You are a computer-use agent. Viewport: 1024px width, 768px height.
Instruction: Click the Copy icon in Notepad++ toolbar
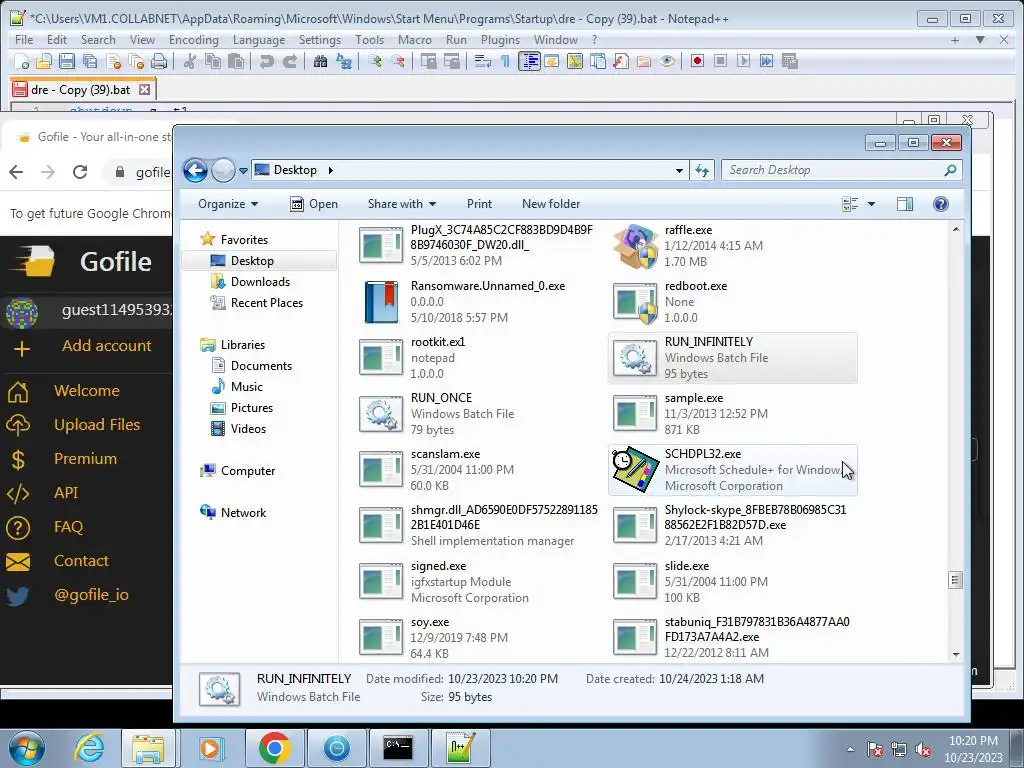click(x=213, y=61)
